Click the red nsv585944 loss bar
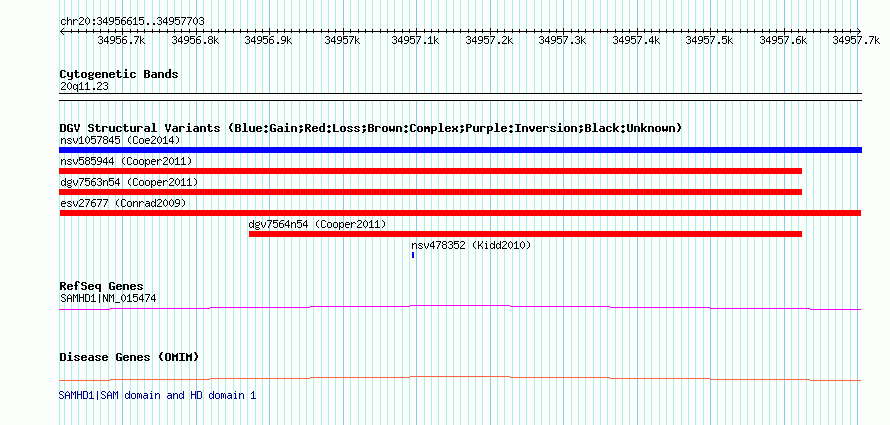The width and height of the screenshot is (890, 425). (x=430, y=171)
